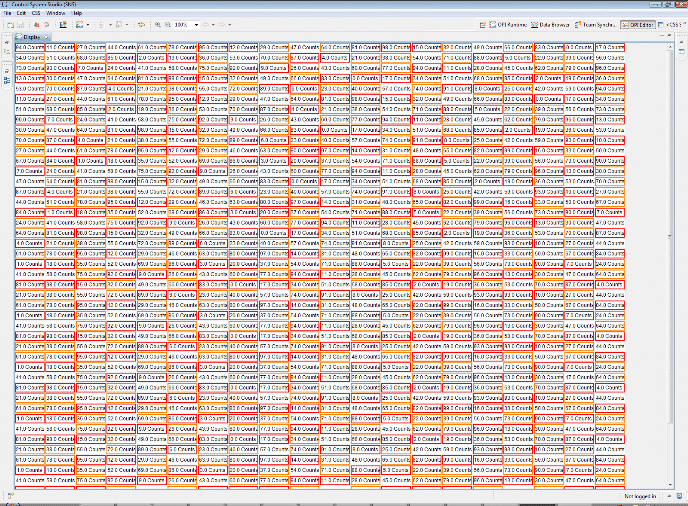
Task: Click the Zoom In magnifier icon
Action: point(158,24)
